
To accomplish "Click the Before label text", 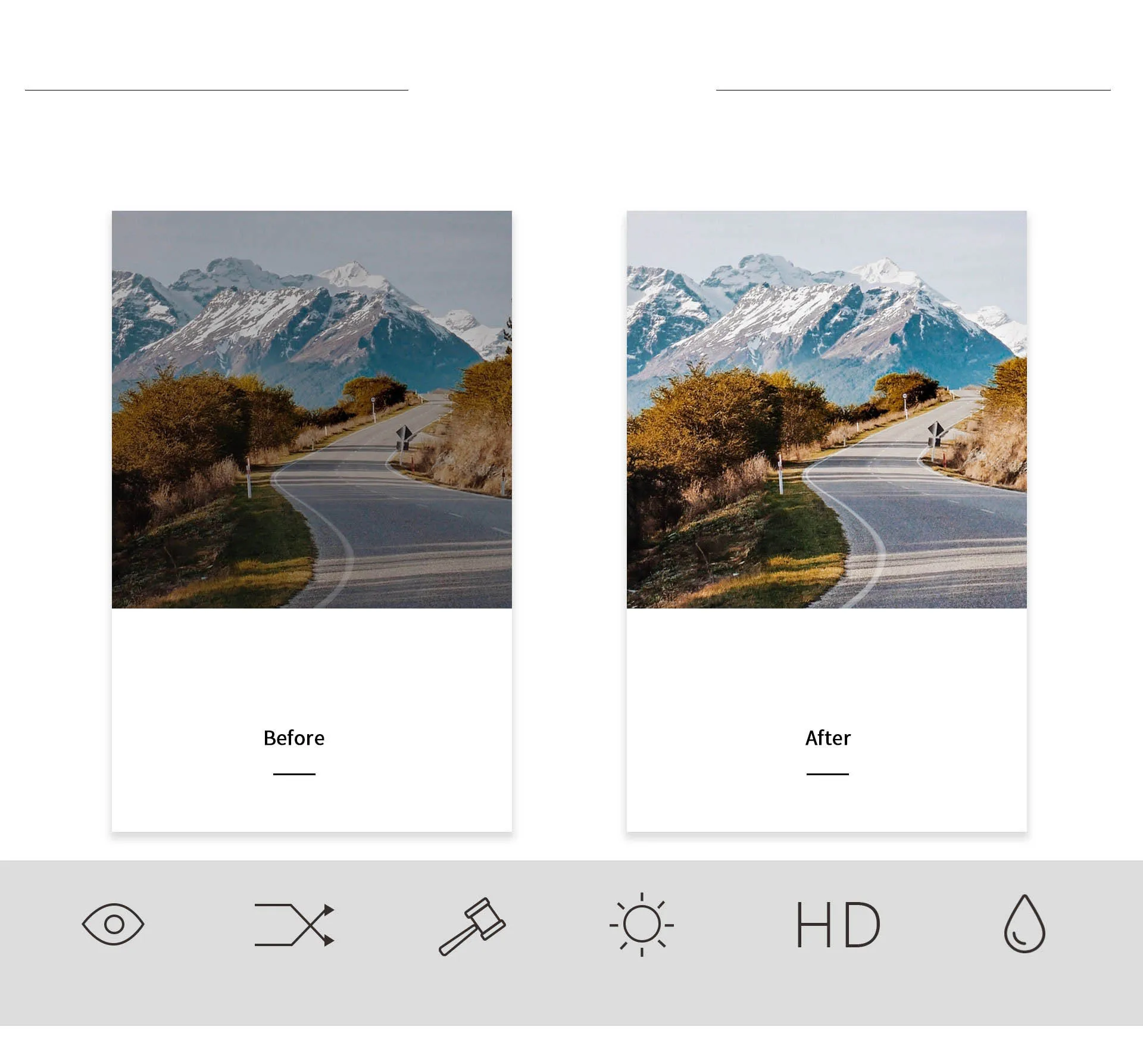I will coord(294,738).
